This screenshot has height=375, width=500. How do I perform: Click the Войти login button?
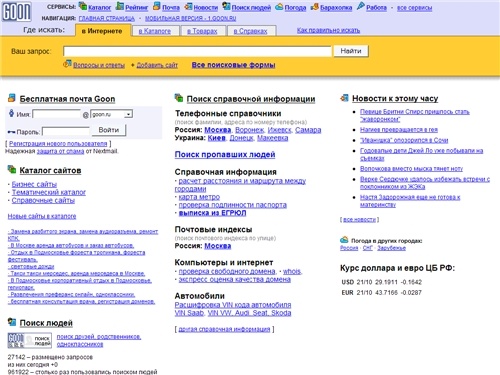[x=109, y=130]
